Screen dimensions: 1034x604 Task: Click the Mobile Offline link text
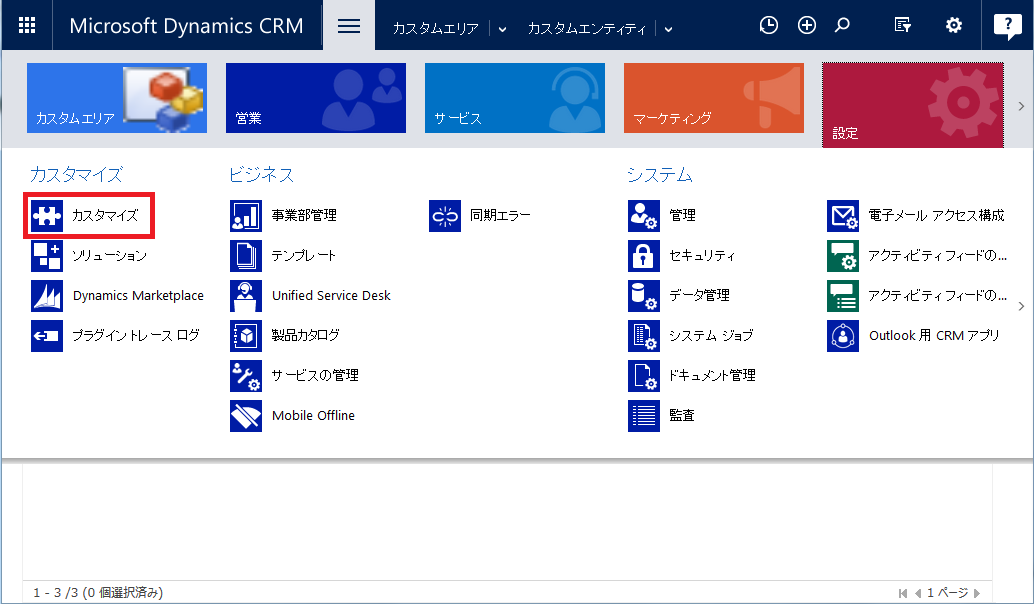point(313,415)
